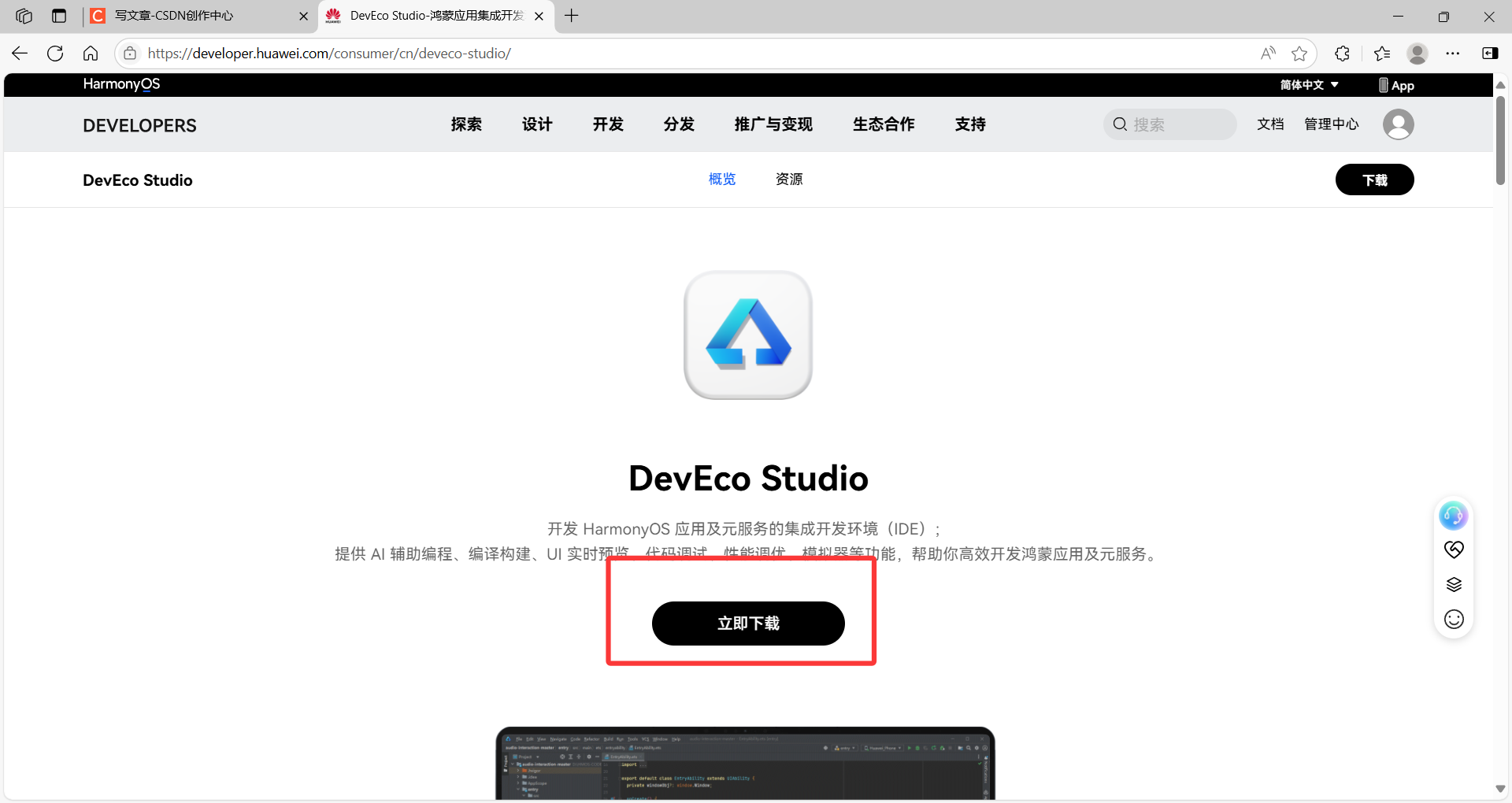Open the browser Extensions puzzle icon
The image size is (1512, 803).
click(1343, 54)
